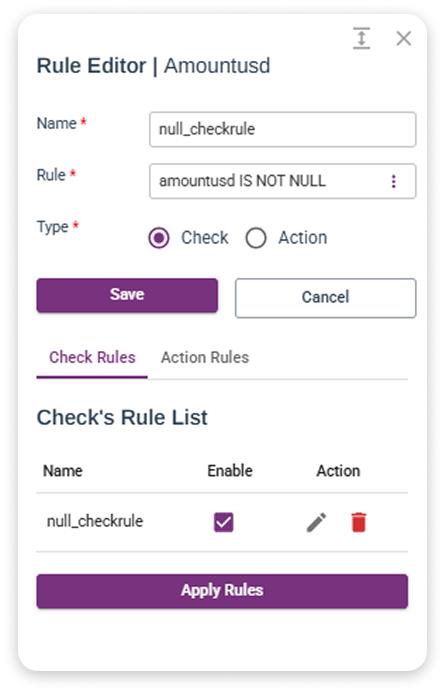Click the Name column header
445x693 pixels.
63,471
